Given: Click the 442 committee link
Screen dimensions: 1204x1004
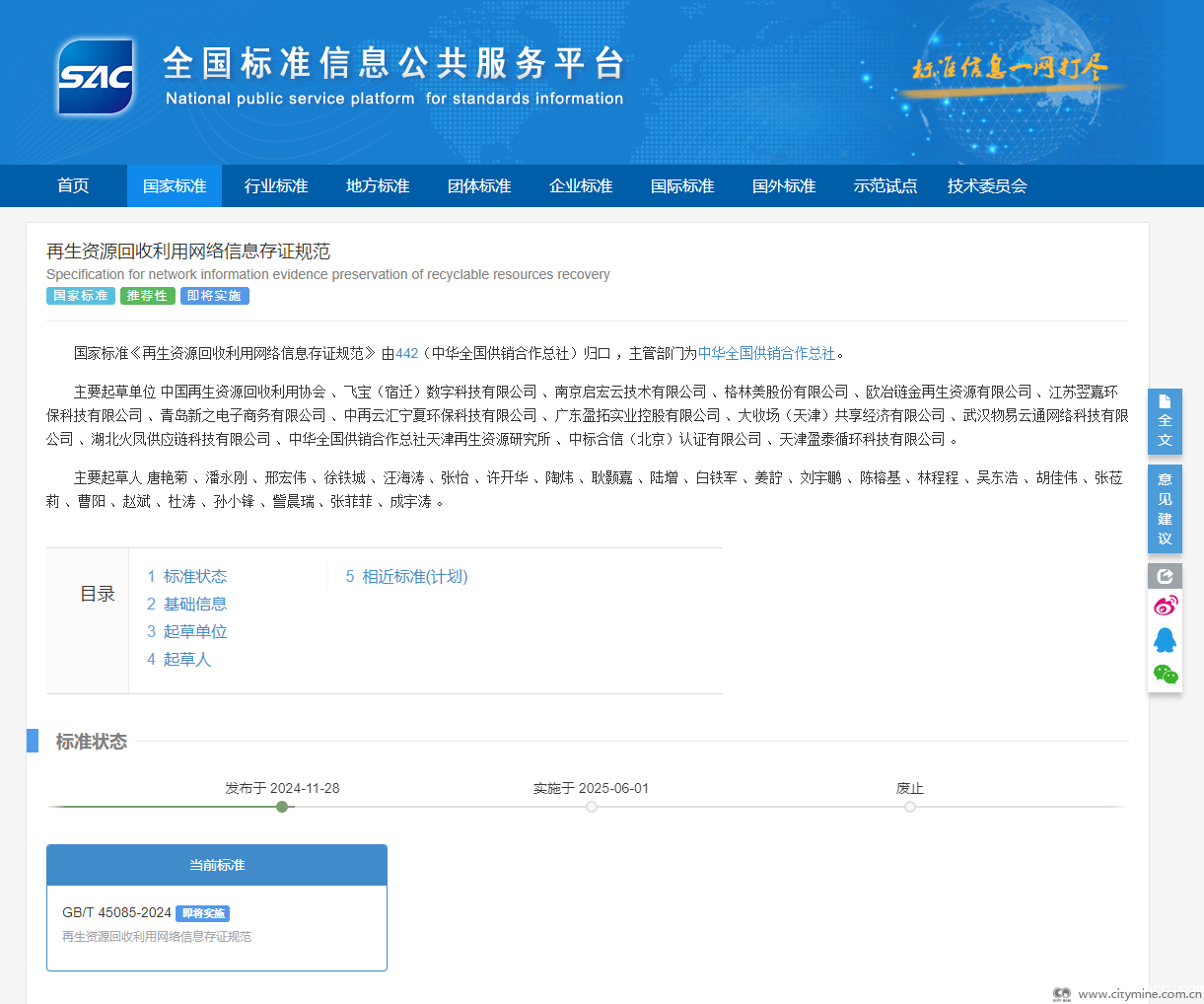Looking at the screenshot, I should tap(406, 353).
